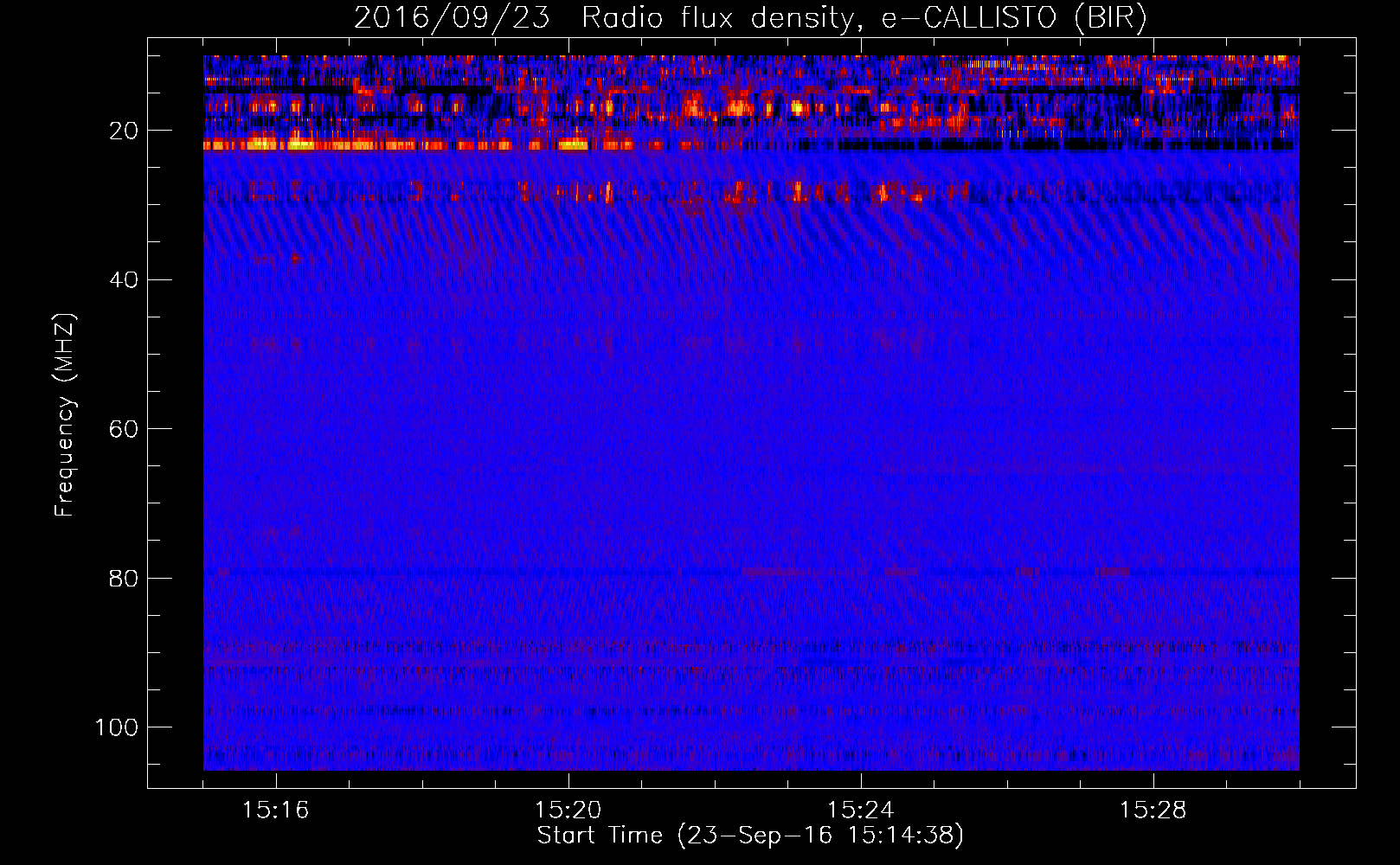Click the 100 frequency tick label
This screenshot has width=1400, height=865.
pyautogui.click(x=117, y=727)
